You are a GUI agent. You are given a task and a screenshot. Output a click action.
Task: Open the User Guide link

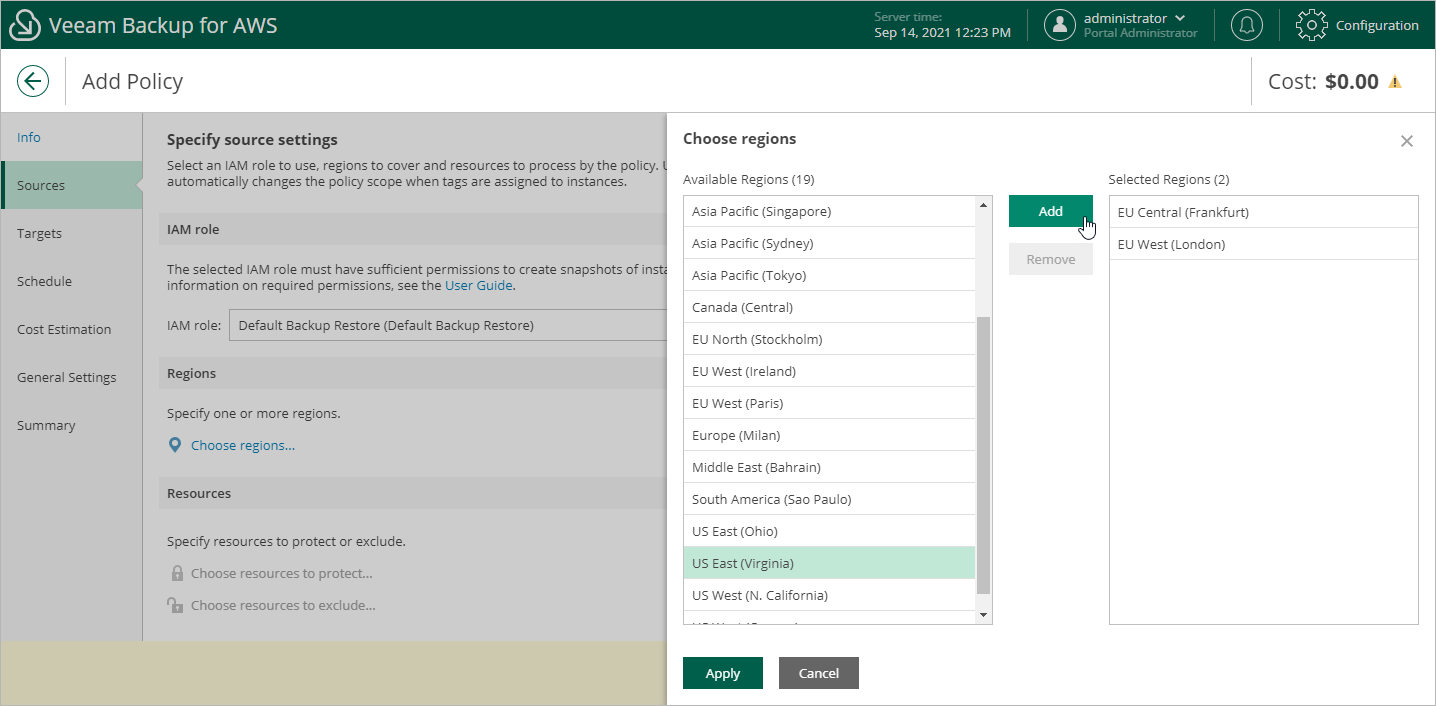coord(478,285)
